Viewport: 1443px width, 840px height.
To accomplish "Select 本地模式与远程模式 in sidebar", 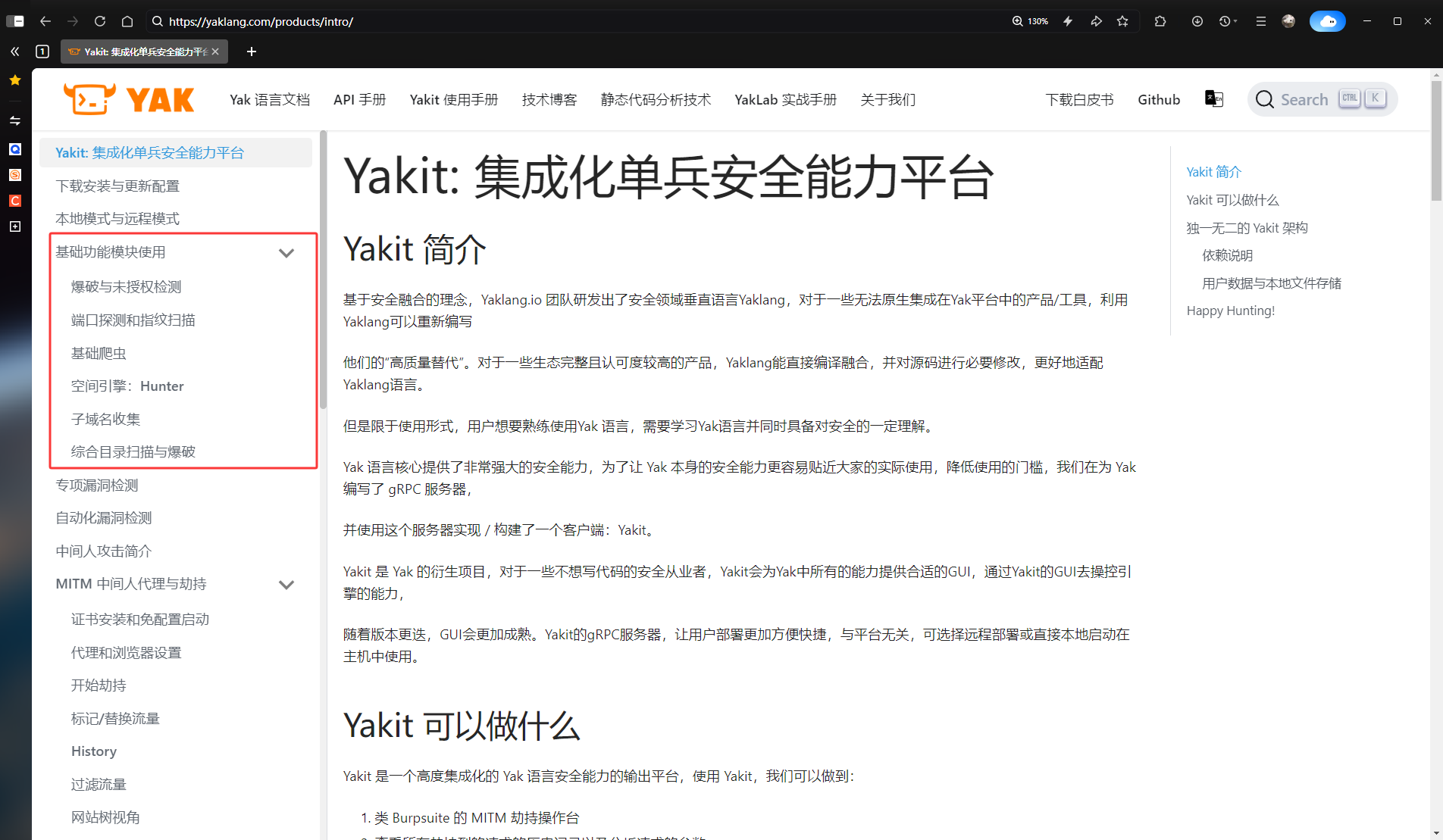I will (x=117, y=218).
